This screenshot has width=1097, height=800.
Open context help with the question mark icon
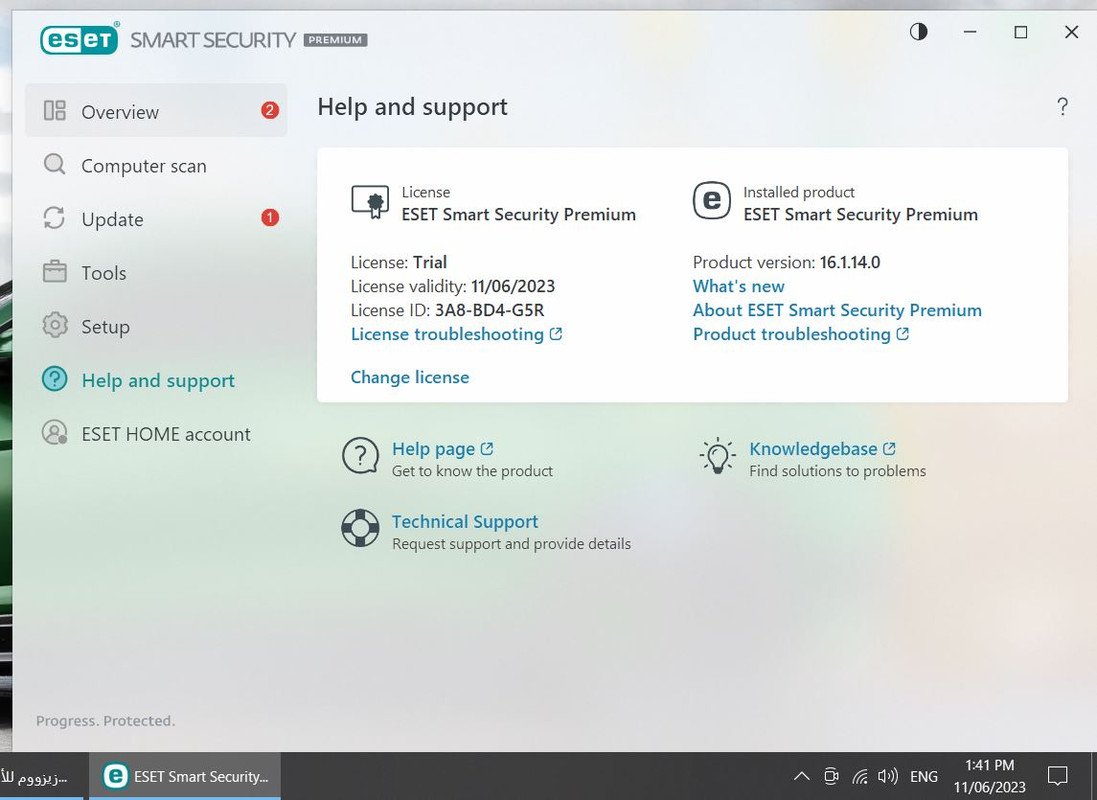pyautogui.click(x=1062, y=106)
